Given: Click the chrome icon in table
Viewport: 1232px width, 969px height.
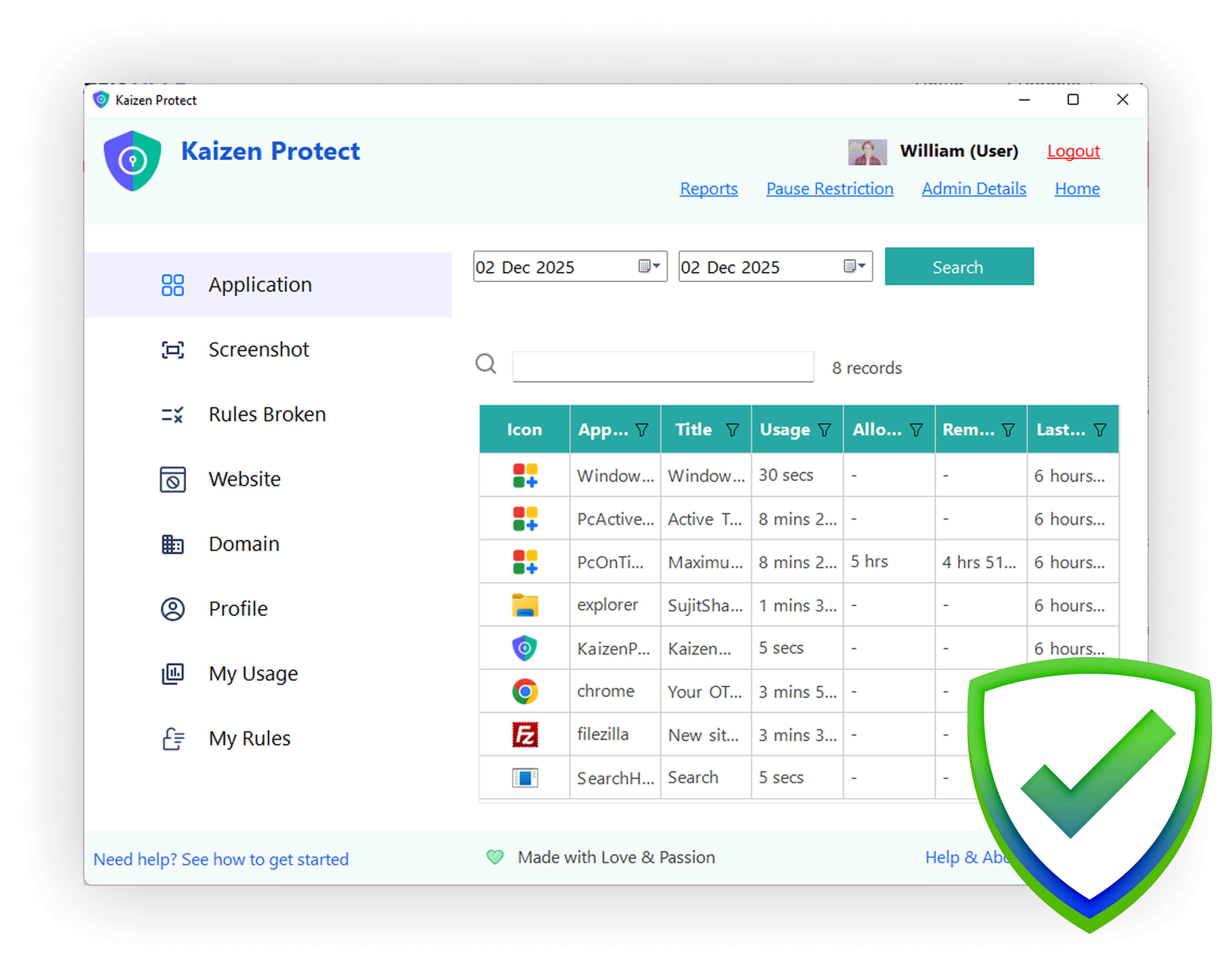Looking at the screenshot, I should (525, 692).
